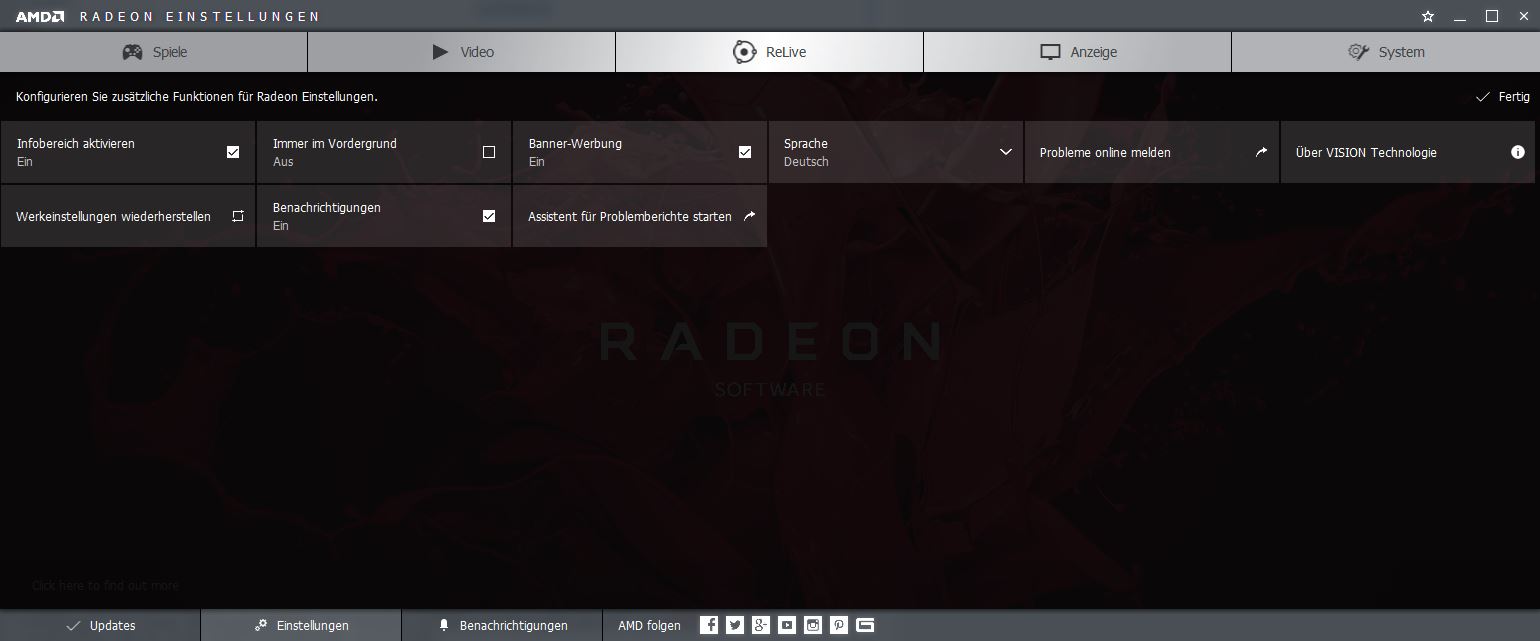Screen dimensions: 1540x641
Task: Go to the System tab
Action: (1385, 52)
